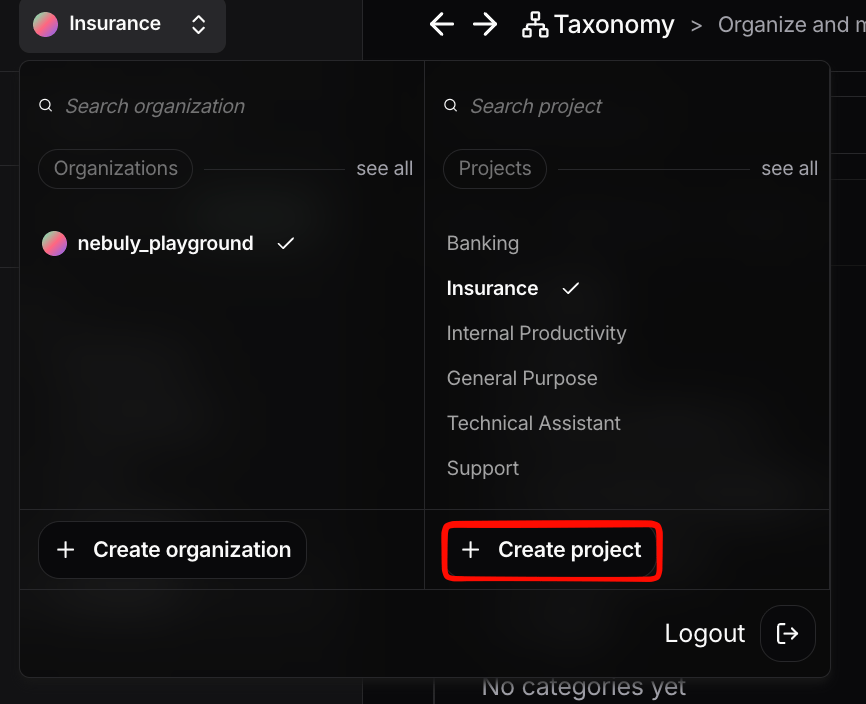Click the forward arrow navigation icon
The image size is (866, 704).
(x=485, y=24)
